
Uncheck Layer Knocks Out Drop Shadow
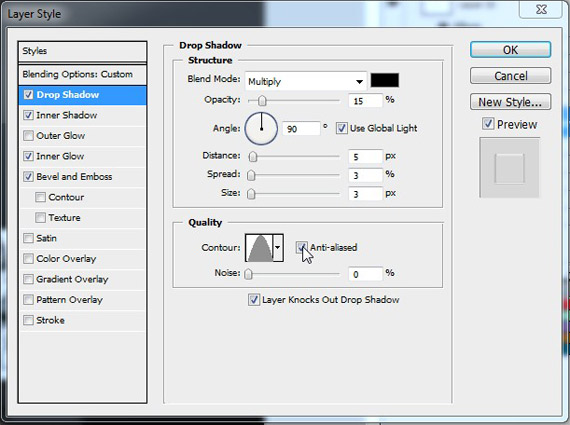pos(254,300)
